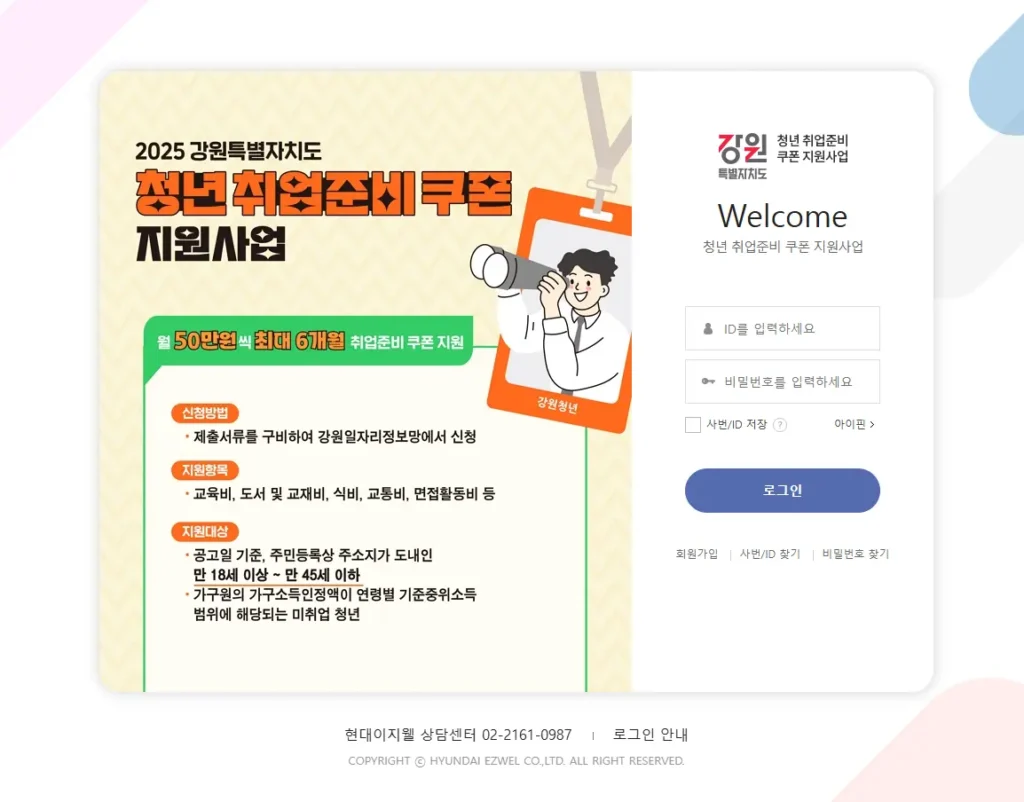This screenshot has height=802, width=1024.
Task: Open the 로그인 안내 footer link
Action: tap(650, 735)
